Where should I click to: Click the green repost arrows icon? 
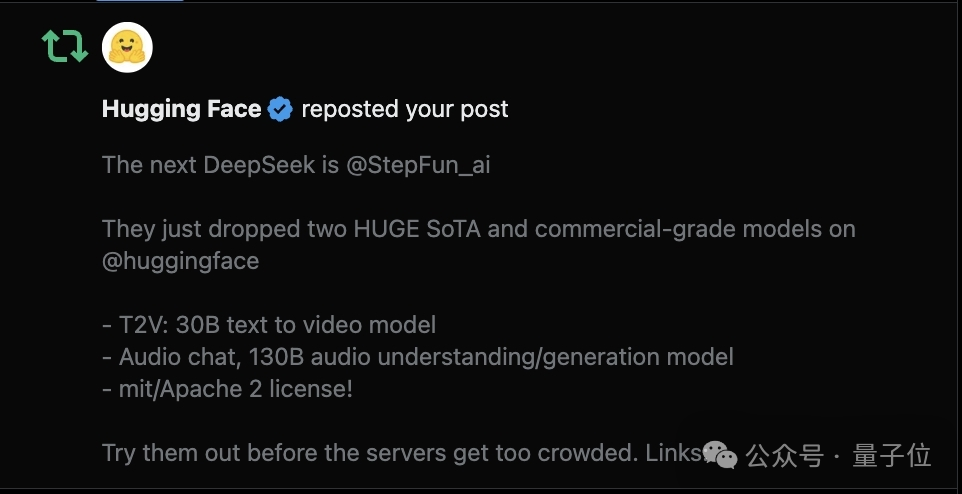(x=65, y=47)
